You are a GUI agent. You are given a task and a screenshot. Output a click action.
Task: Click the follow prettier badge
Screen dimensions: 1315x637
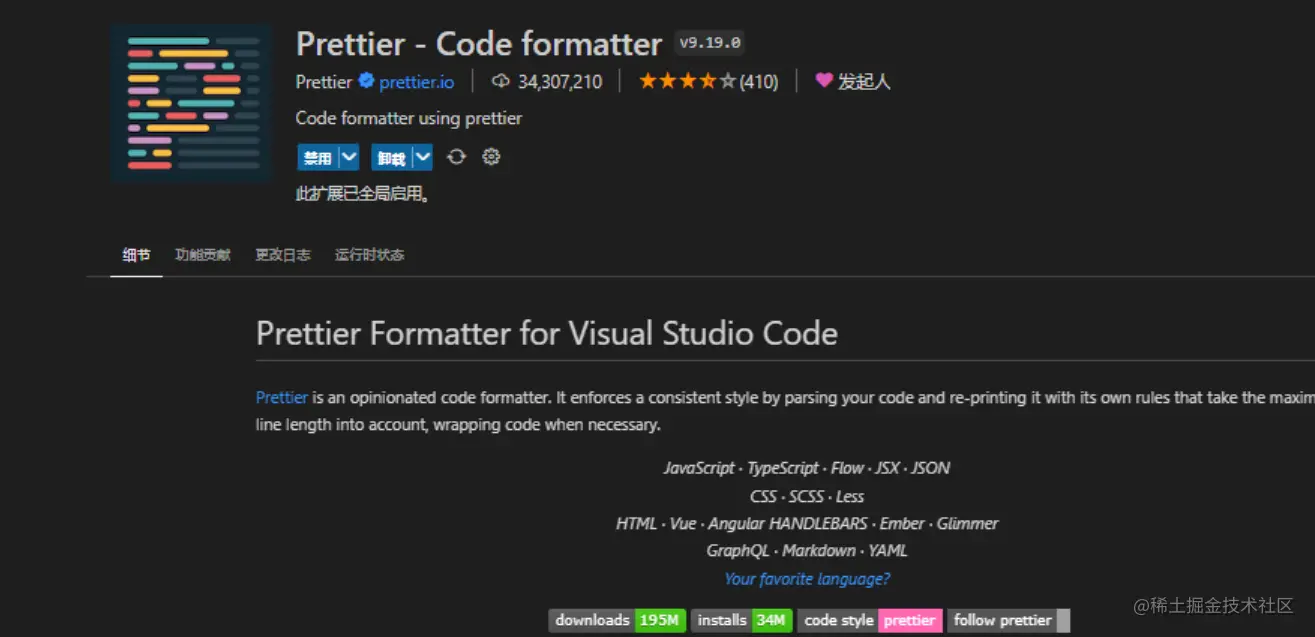(1008, 620)
